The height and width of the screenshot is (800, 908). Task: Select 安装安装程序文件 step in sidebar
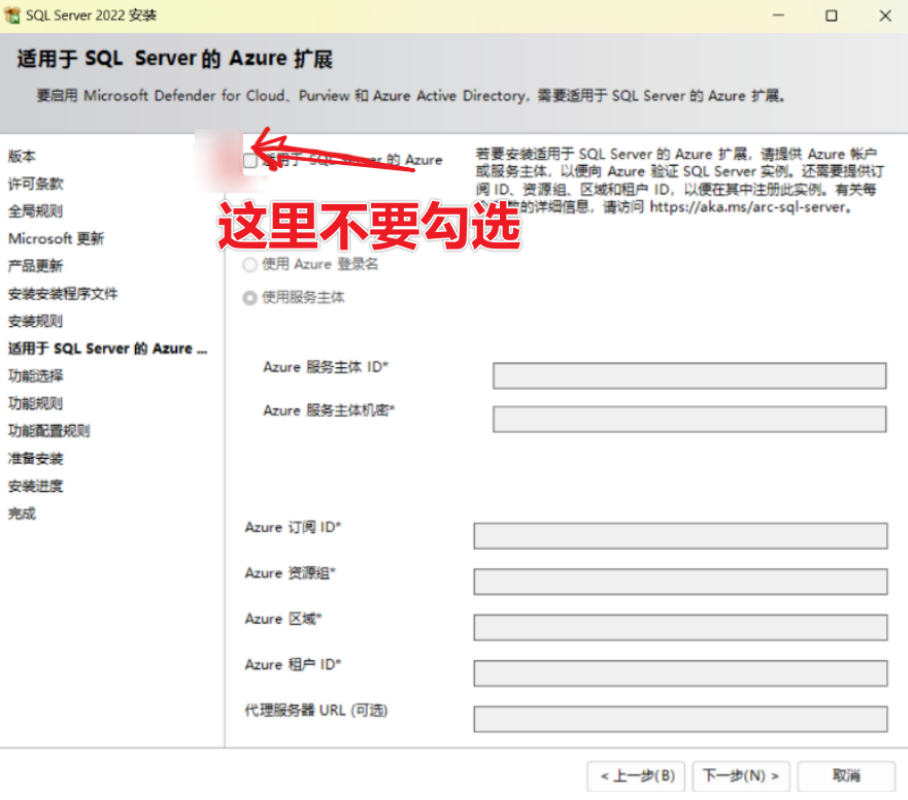63,294
